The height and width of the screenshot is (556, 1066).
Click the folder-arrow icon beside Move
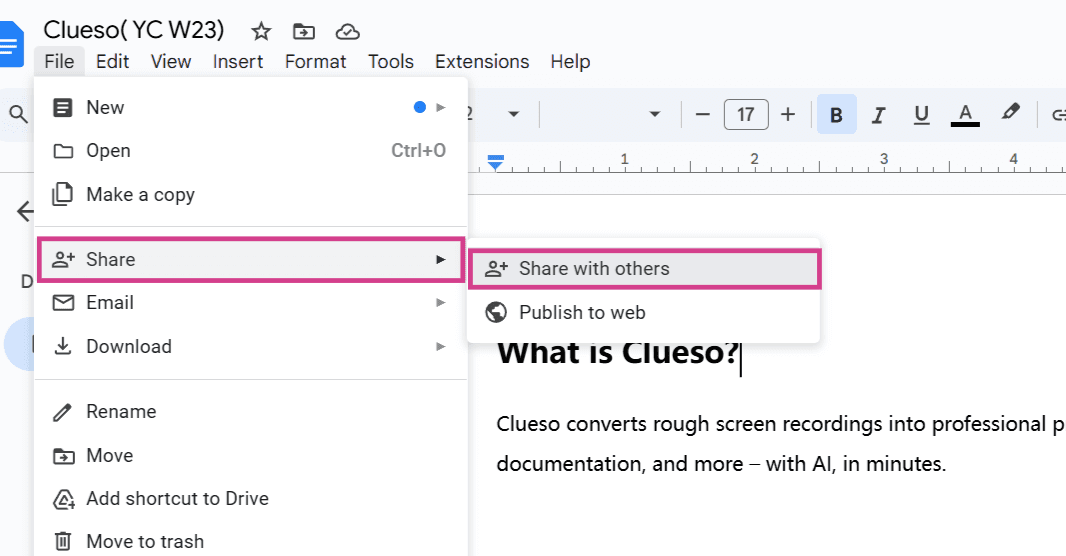63,455
